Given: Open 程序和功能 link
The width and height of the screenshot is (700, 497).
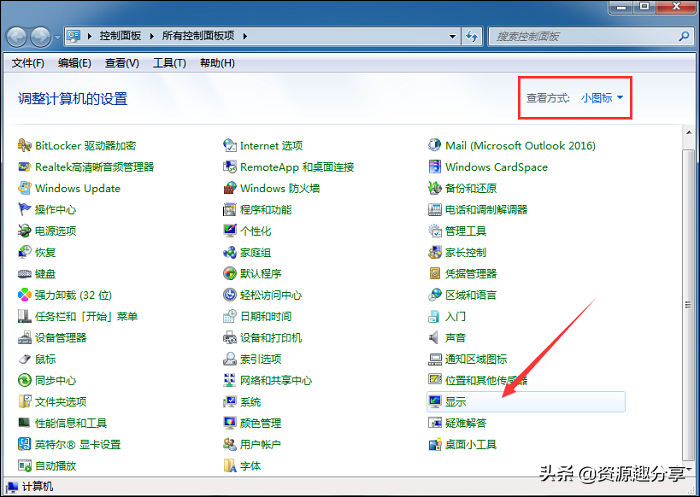Looking at the screenshot, I should point(266,209).
